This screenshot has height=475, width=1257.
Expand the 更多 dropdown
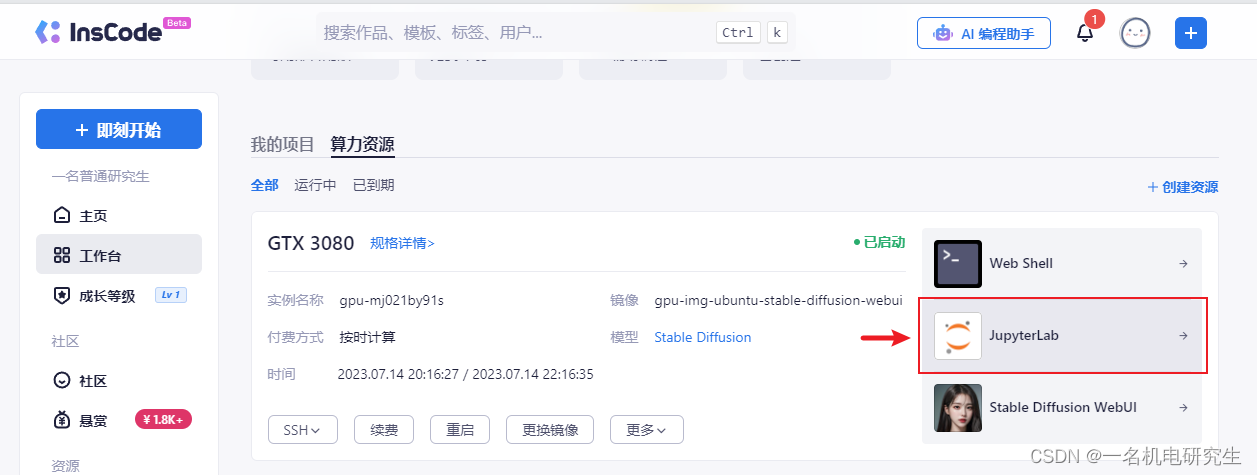point(647,430)
